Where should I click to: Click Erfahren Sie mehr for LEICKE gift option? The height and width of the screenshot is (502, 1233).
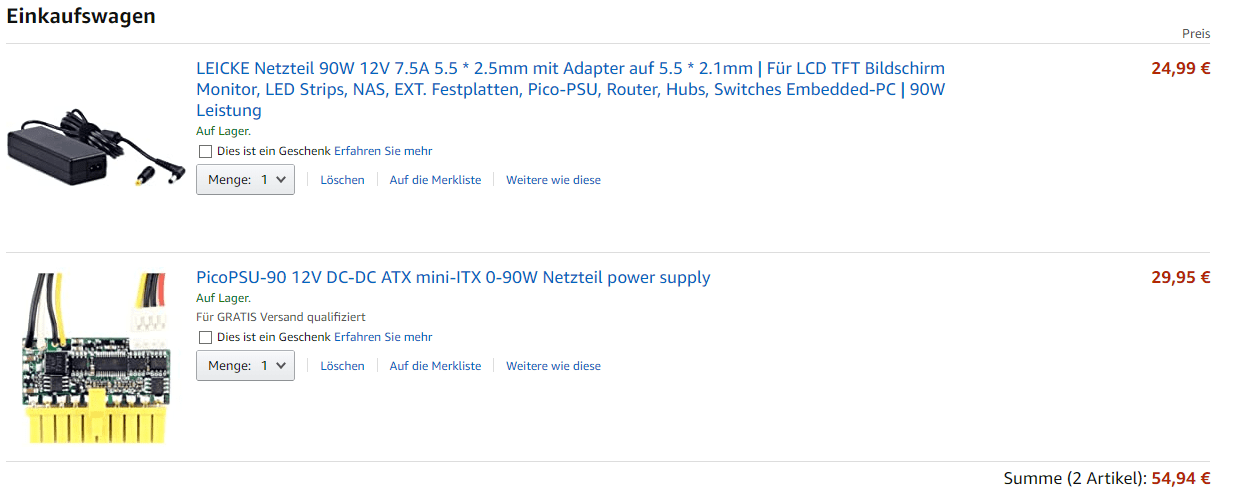click(x=383, y=151)
